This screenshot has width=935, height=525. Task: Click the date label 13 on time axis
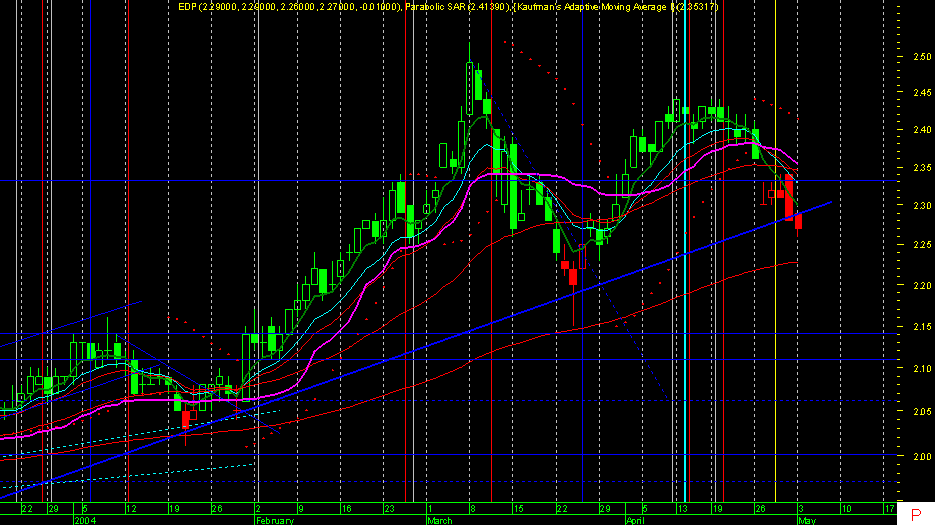pyautogui.click(x=682, y=509)
